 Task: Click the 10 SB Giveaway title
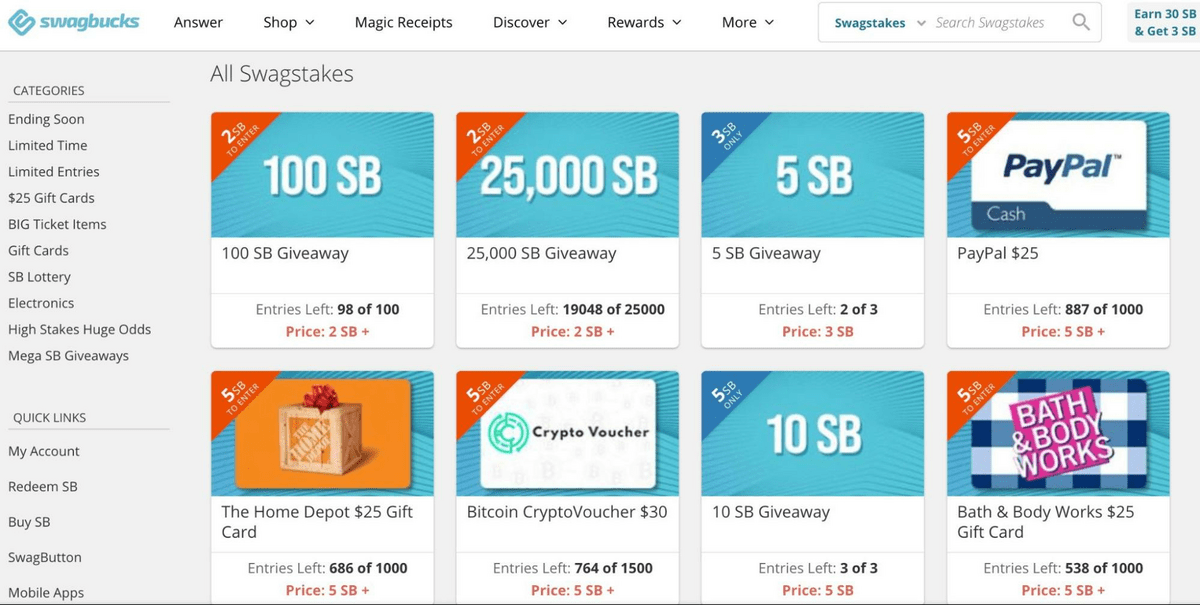coord(771,512)
